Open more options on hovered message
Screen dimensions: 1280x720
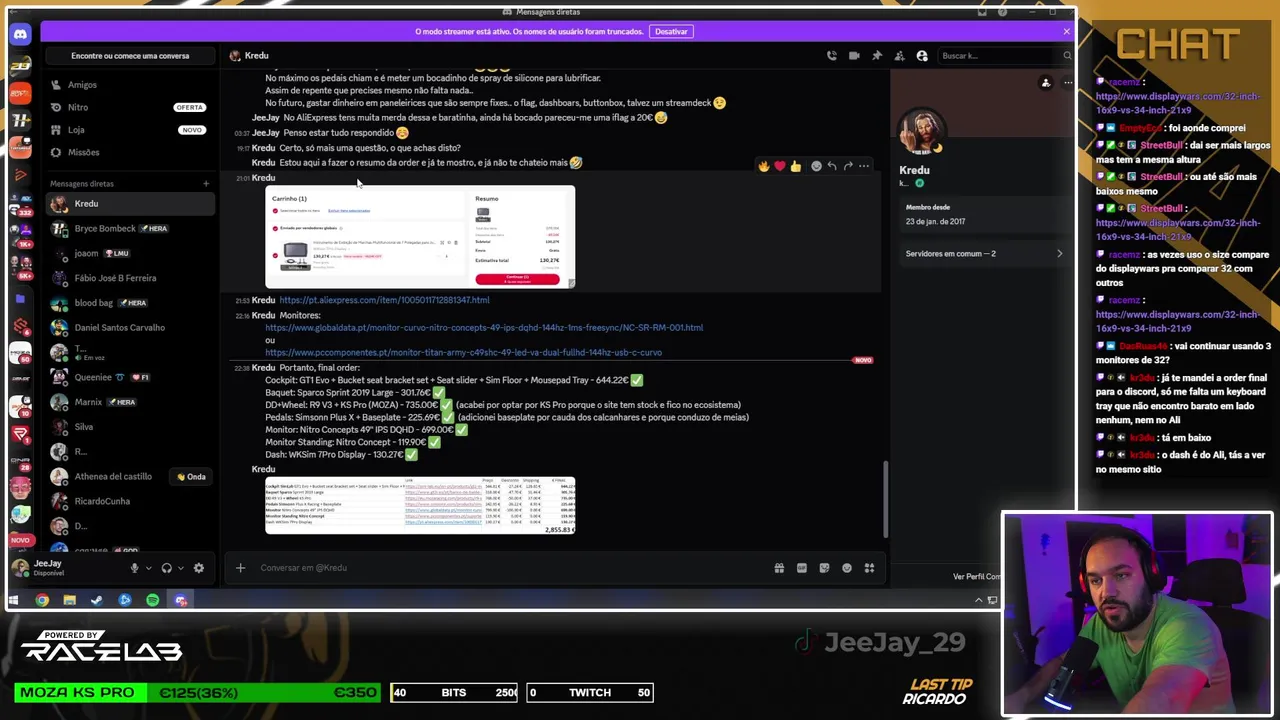point(864,166)
